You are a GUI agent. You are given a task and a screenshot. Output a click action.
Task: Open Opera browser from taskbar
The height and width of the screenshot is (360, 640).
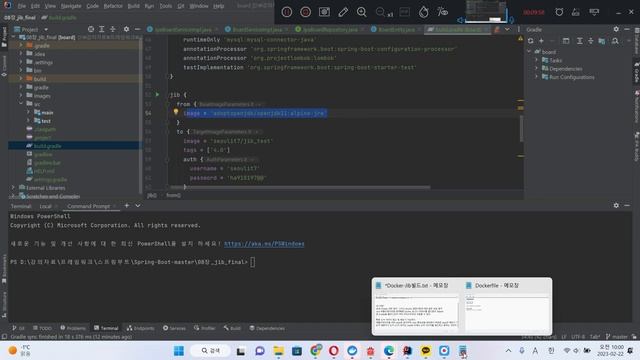coord(333,351)
